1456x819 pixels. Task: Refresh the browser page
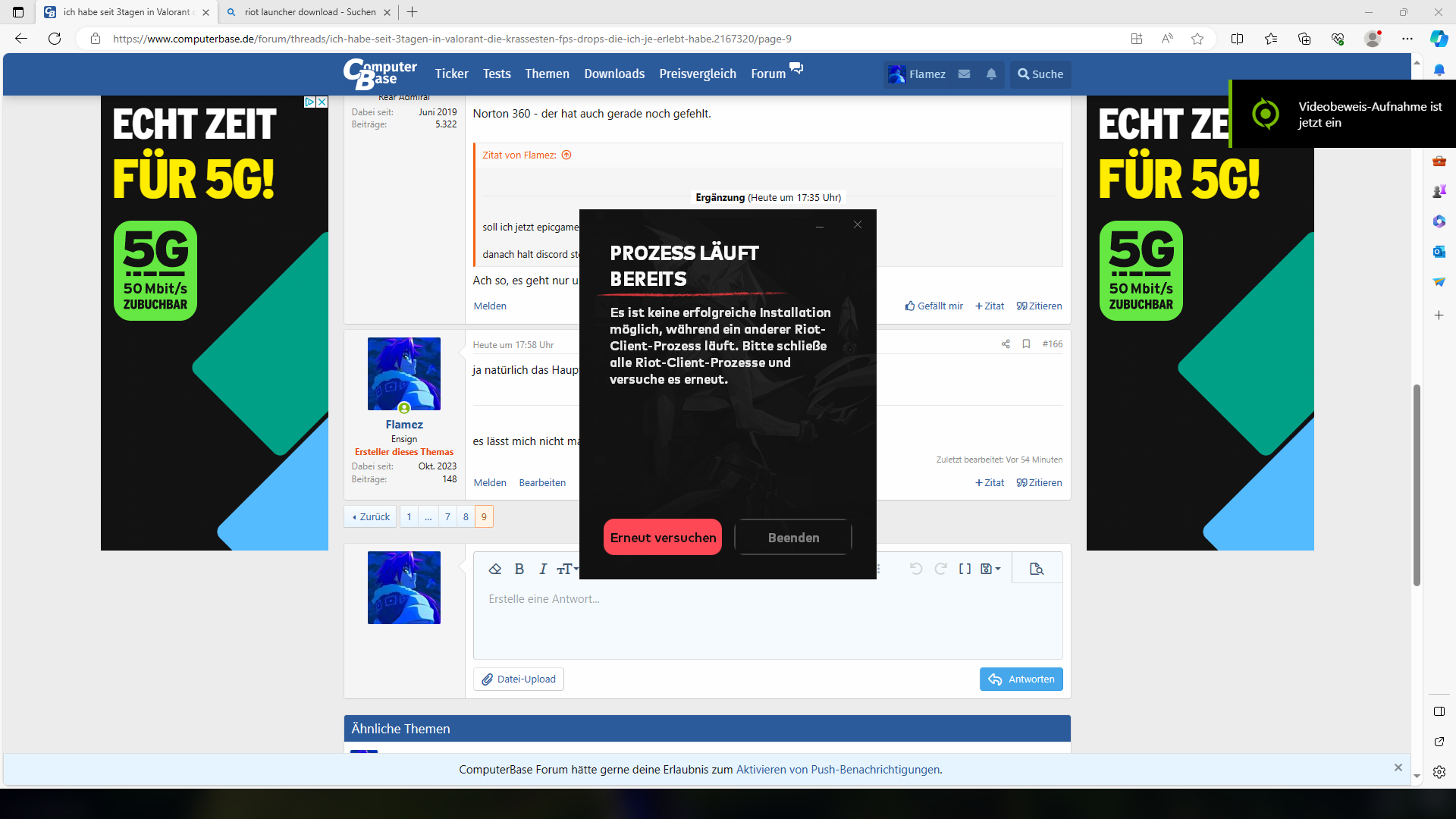pos(55,39)
